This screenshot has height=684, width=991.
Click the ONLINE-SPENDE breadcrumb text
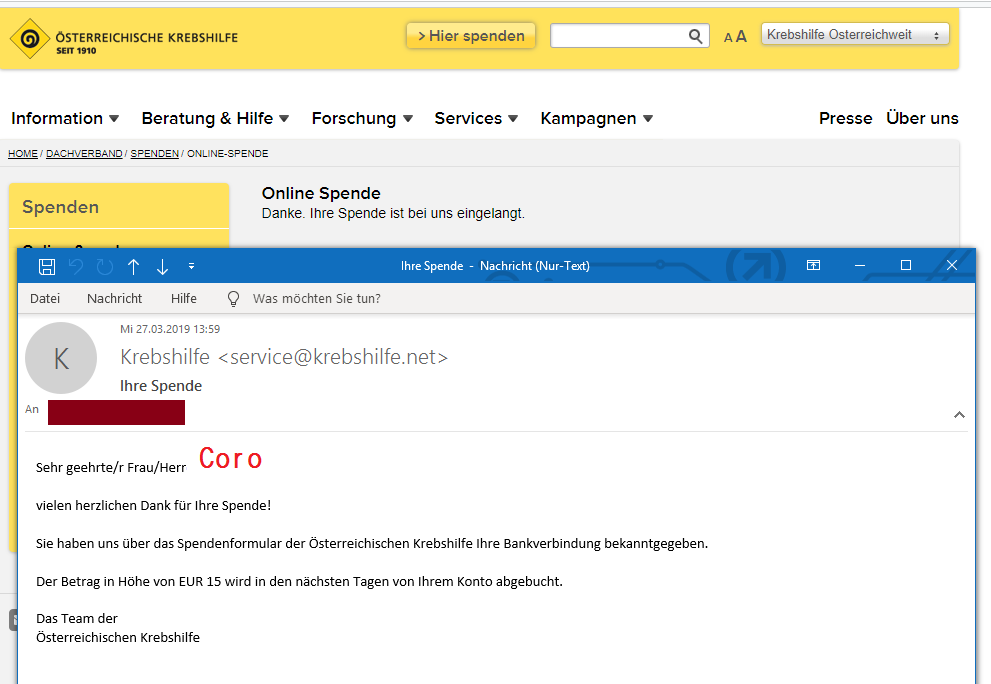click(x=228, y=154)
